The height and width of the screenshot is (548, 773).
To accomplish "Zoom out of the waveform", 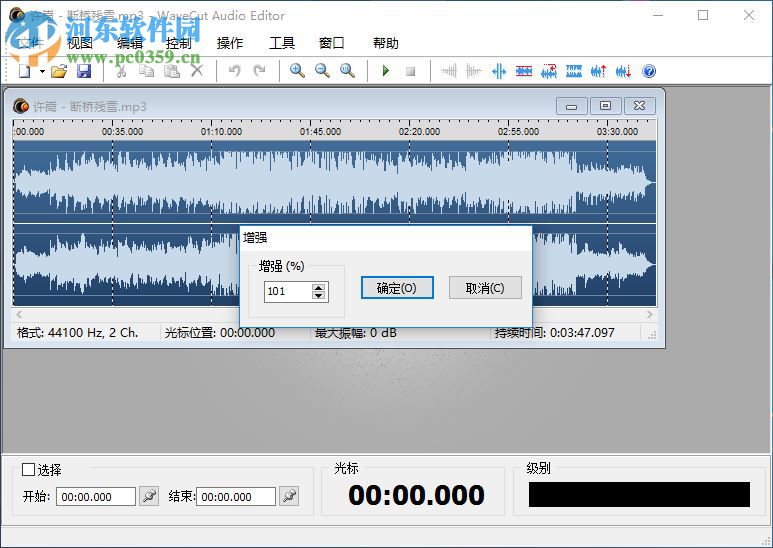I will (x=322, y=71).
